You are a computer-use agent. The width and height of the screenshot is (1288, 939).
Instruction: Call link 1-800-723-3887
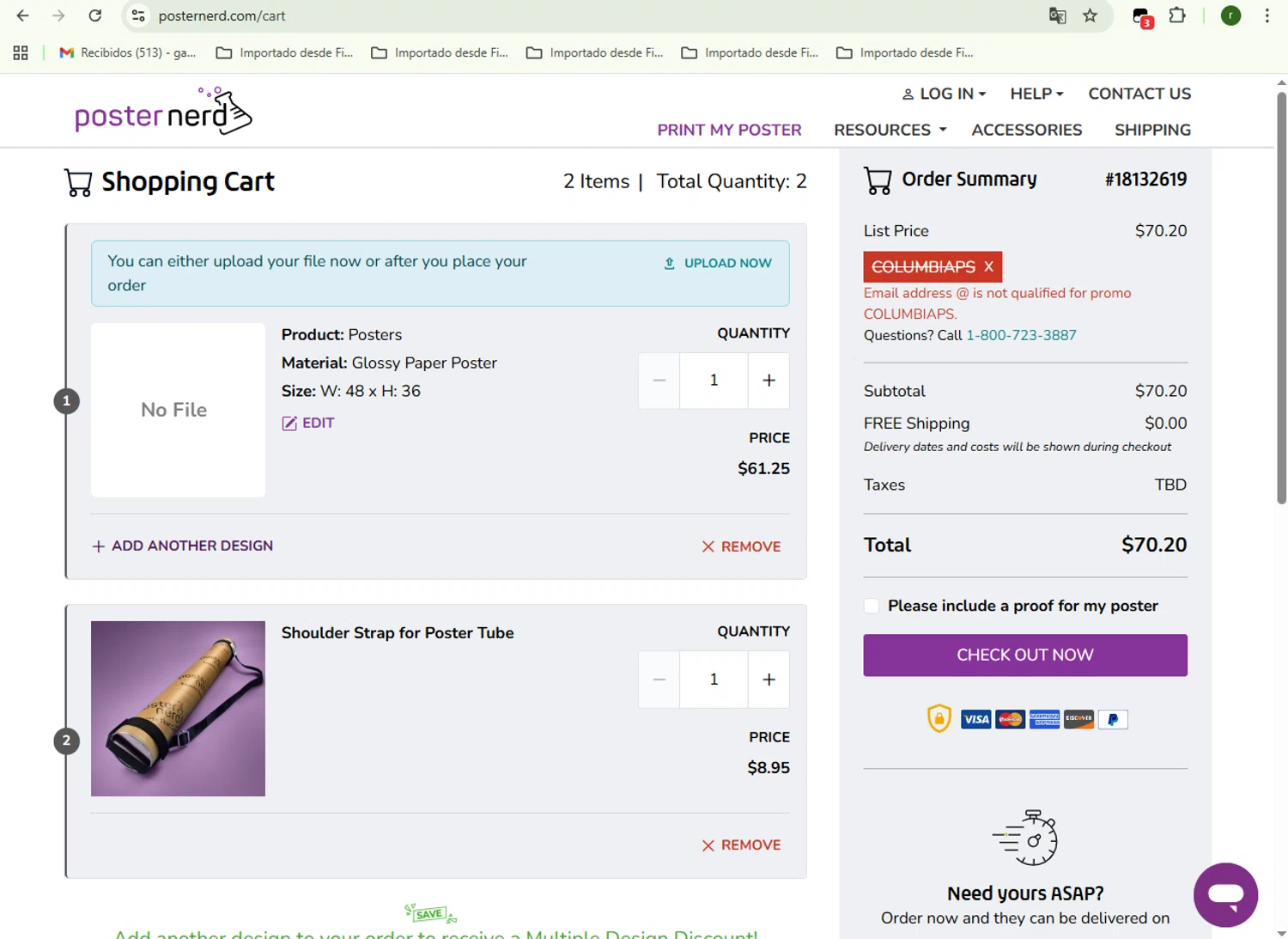[x=1021, y=335]
